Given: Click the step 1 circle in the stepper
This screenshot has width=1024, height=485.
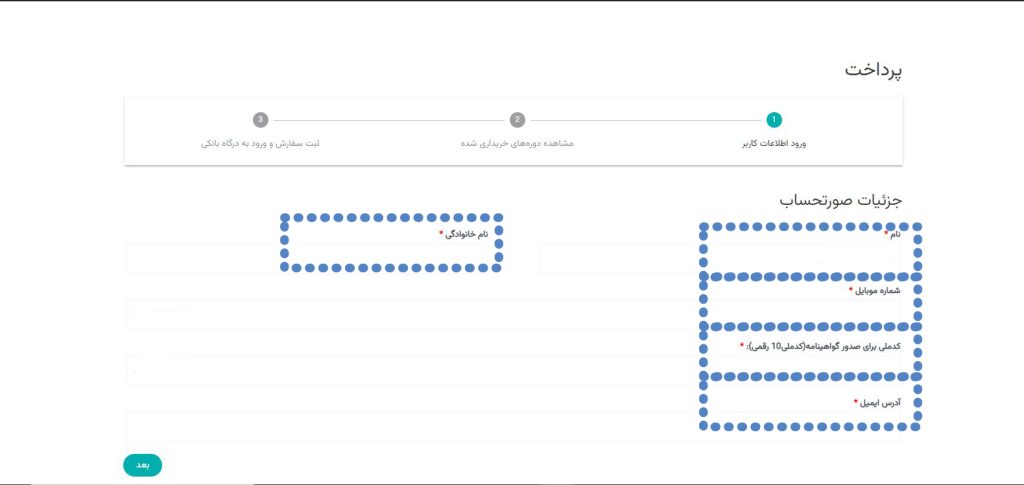Looking at the screenshot, I should [774, 120].
